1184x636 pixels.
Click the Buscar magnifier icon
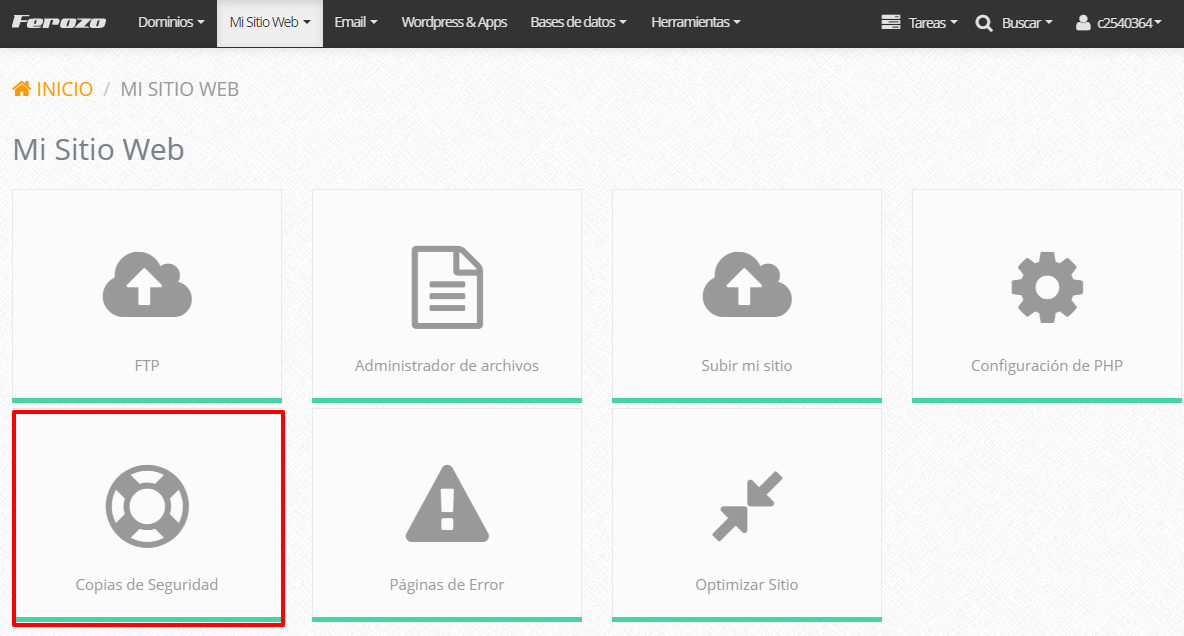(984, 23)
